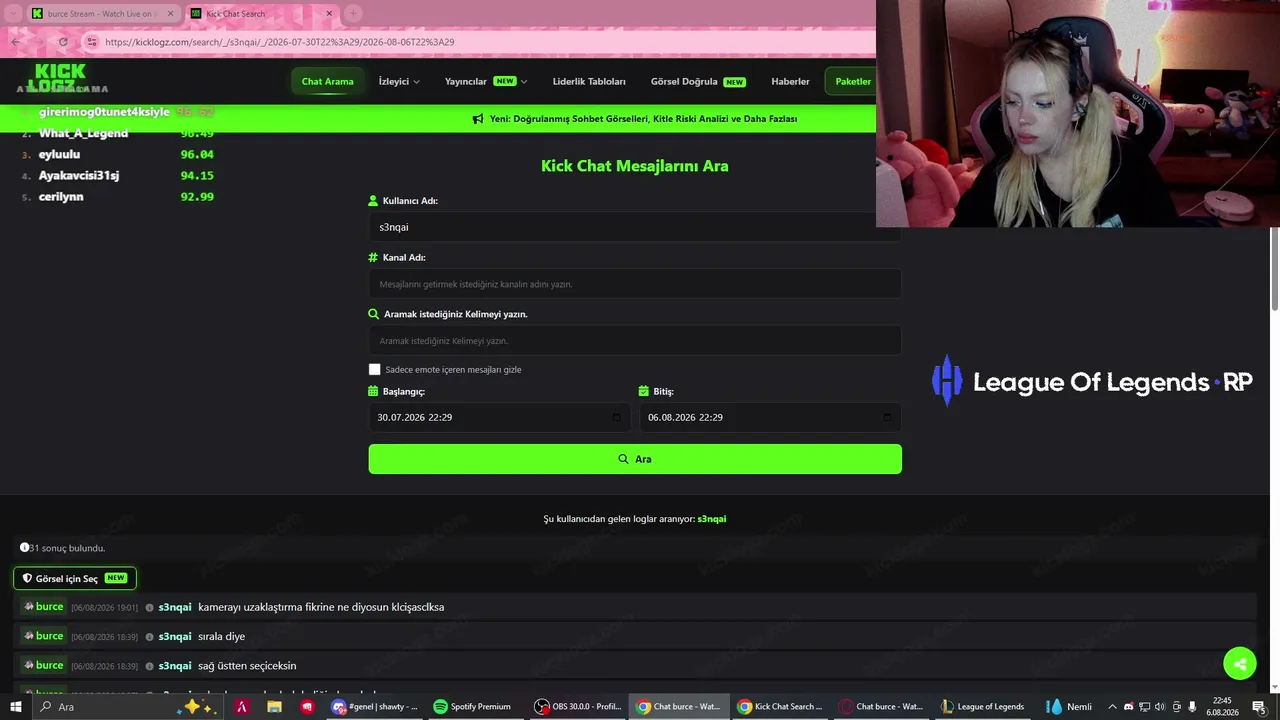Click the Kanal Adı input field
This screenshot has width=1280, height=720.
point(635,284)
